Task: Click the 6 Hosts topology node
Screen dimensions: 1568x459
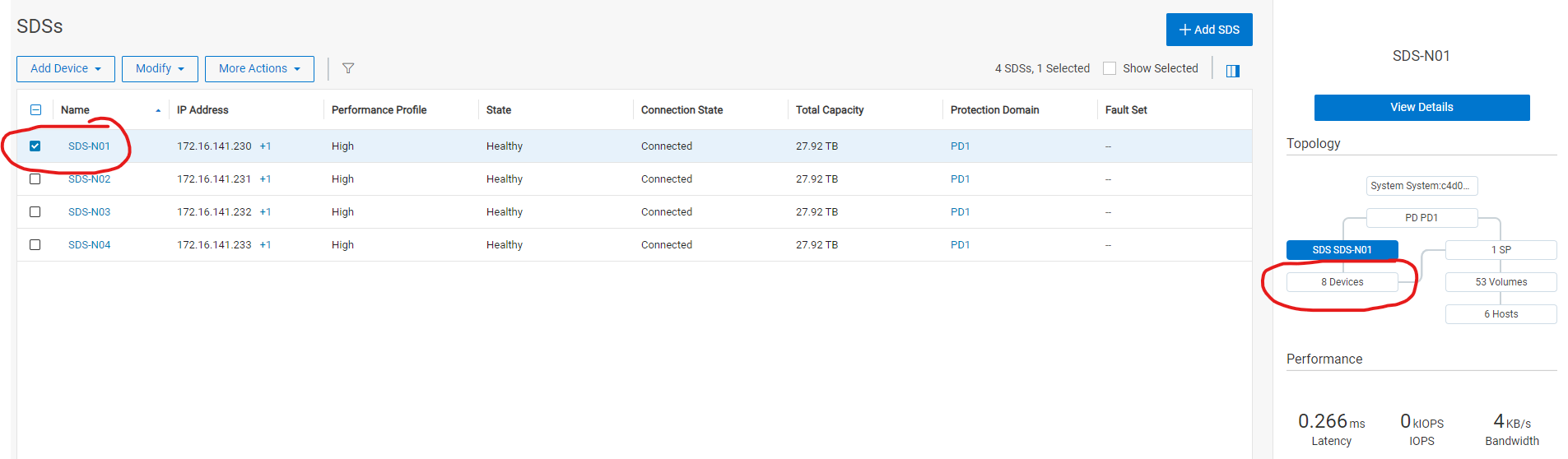Action: coord(1501,314)
